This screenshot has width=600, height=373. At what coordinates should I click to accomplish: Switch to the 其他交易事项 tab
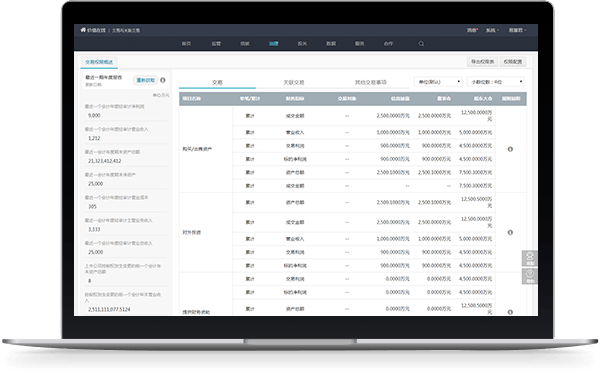click(x=370, y=82)
